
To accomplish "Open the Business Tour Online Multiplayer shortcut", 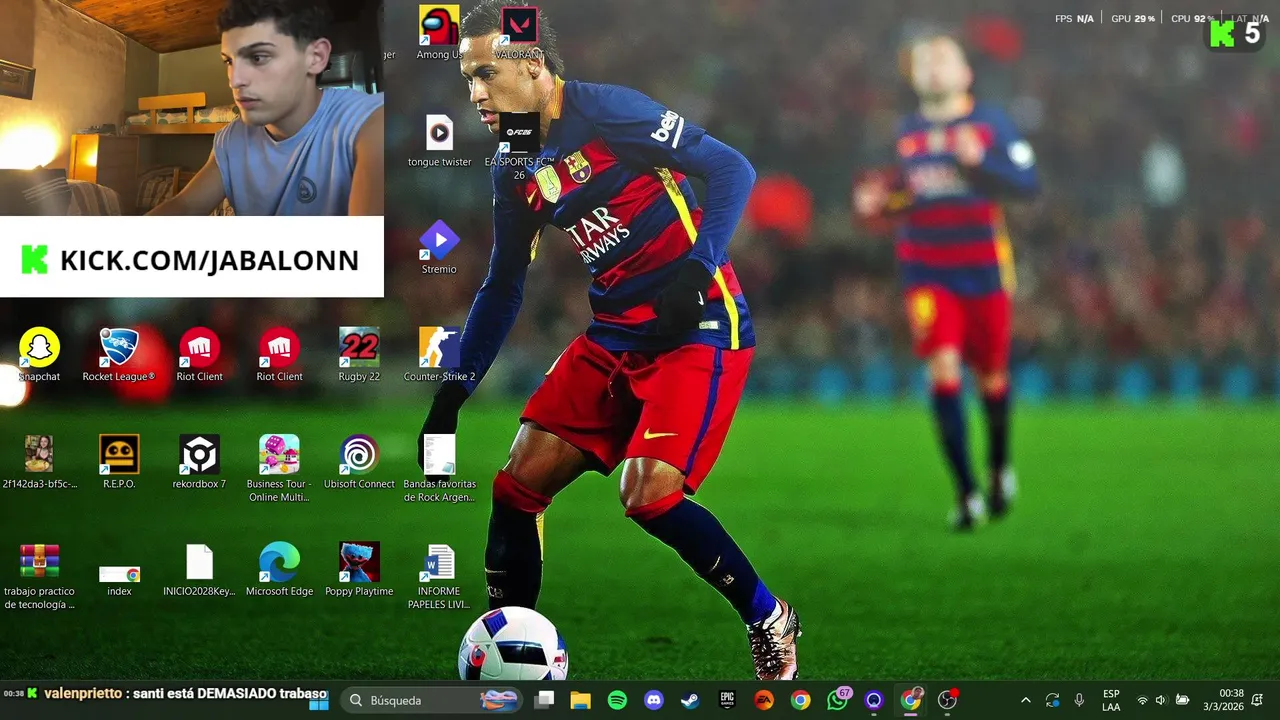I will [279, 468].
